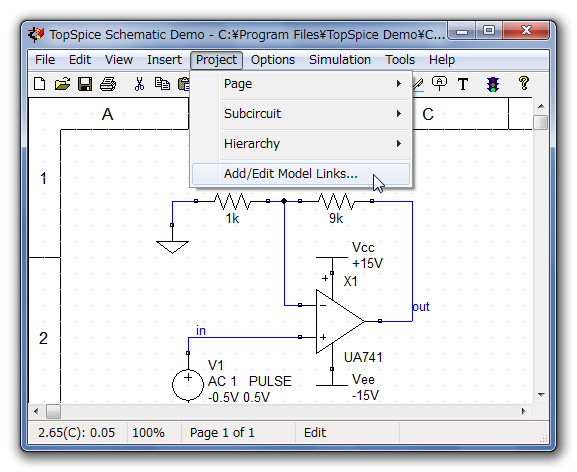
Task: Choose the Text tool T icon
Action: click(x=463, y=84)
